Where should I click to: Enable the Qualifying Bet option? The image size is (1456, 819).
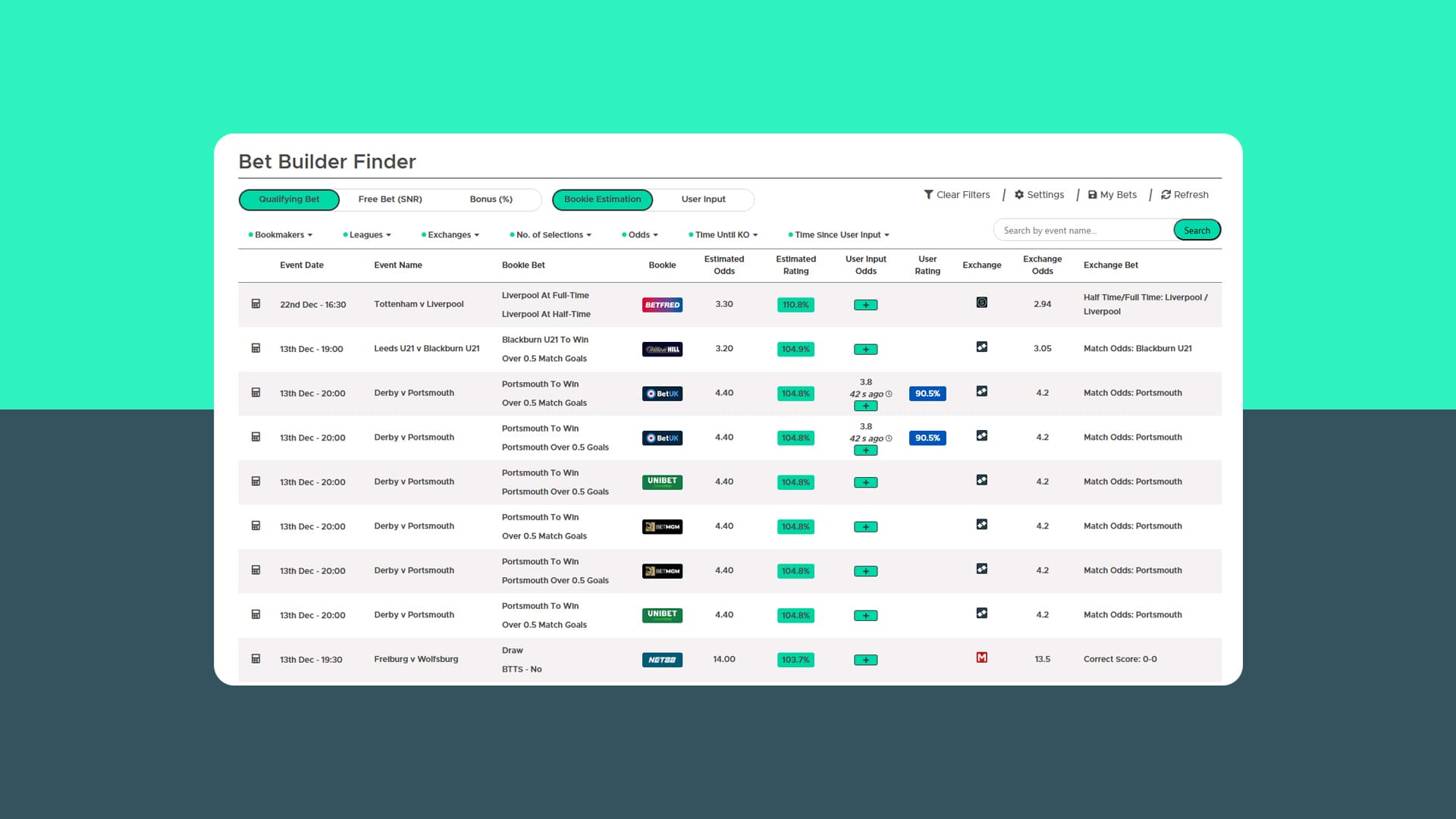point(288,199)
